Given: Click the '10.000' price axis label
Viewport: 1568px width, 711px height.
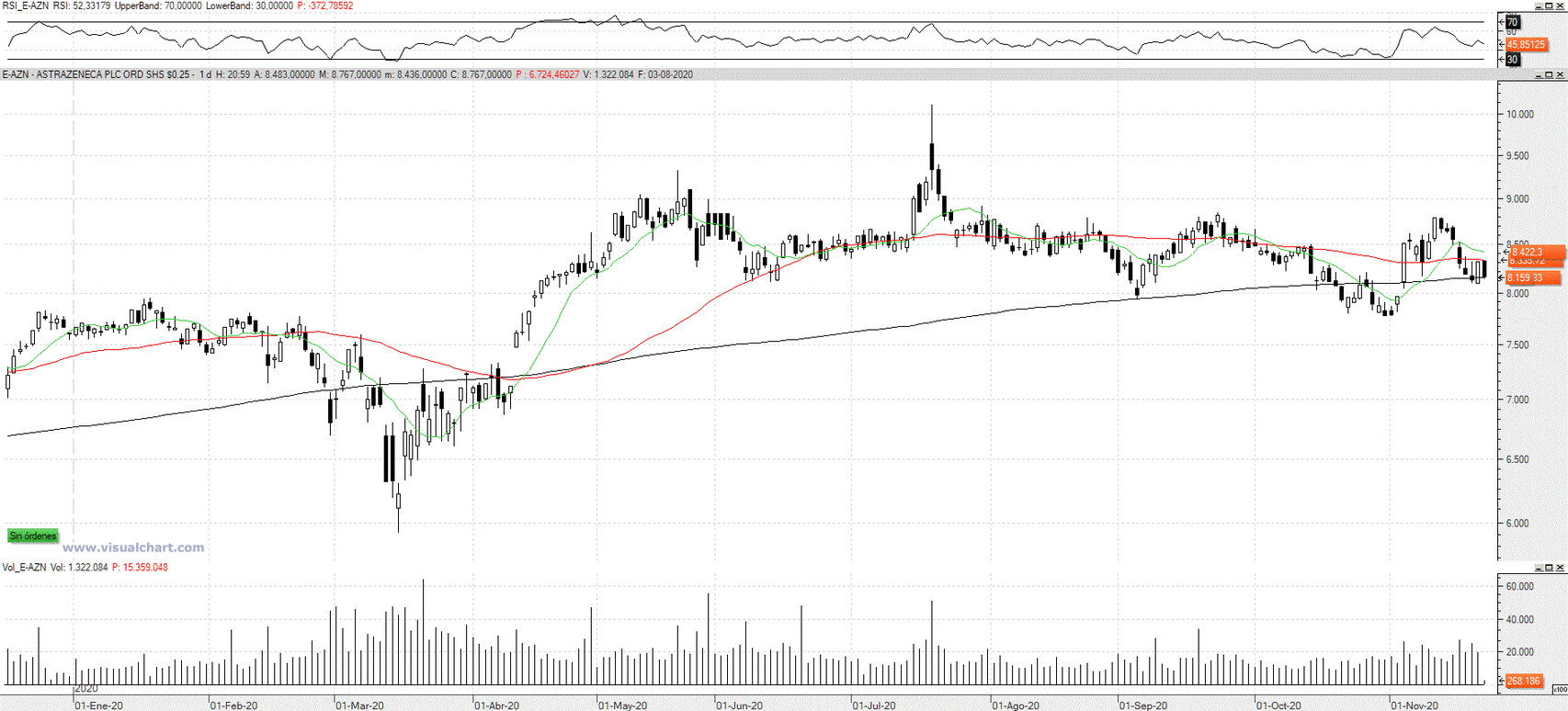Looking at the screenshot, I should (x=1520, y=114).
